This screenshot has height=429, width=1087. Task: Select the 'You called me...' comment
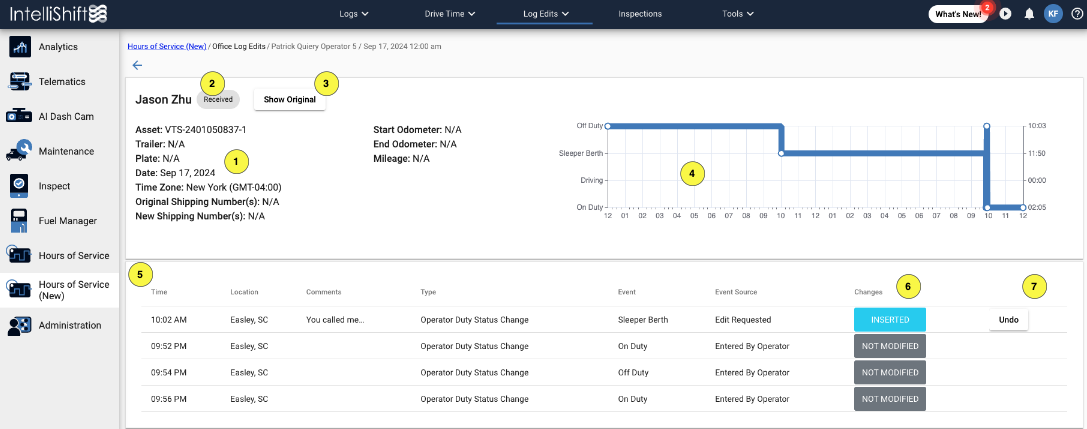[335, 320]
